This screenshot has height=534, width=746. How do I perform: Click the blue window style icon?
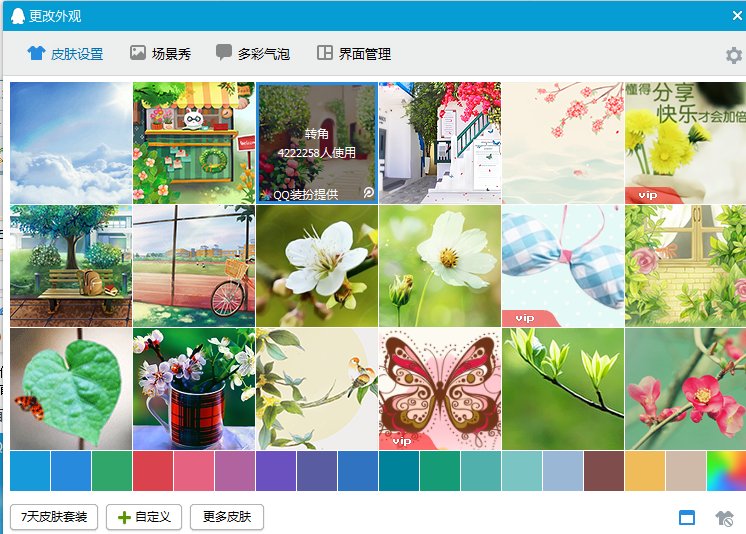coord(687,517)
